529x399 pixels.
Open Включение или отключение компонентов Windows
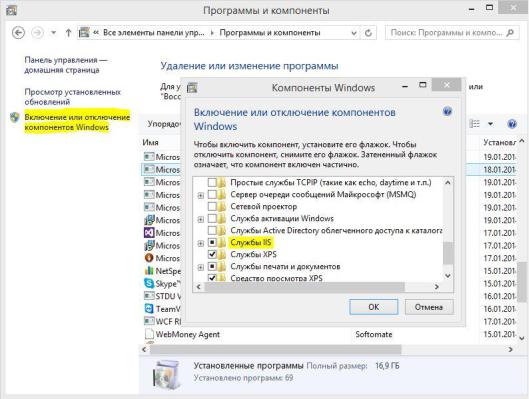[x=77, y=122]
